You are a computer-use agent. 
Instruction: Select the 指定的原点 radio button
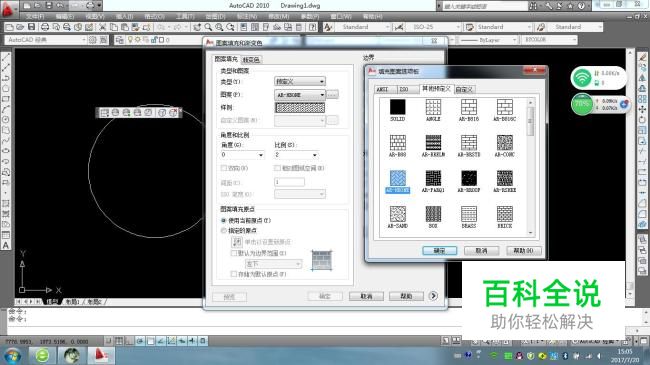[x=224, y=231]
